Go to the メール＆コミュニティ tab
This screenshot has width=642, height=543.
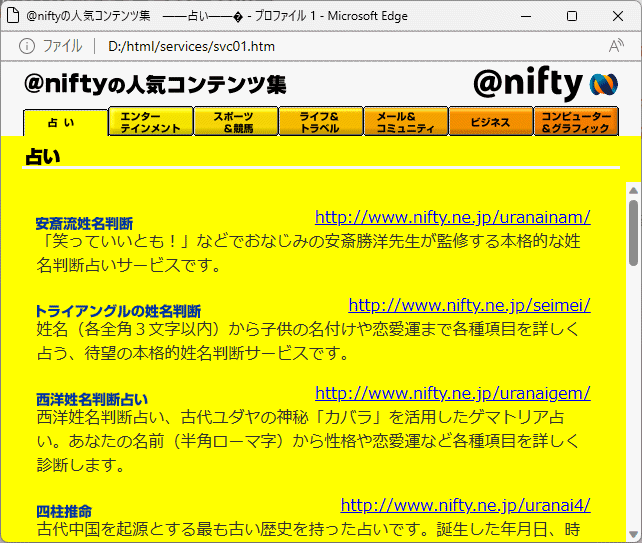point(406,122)
